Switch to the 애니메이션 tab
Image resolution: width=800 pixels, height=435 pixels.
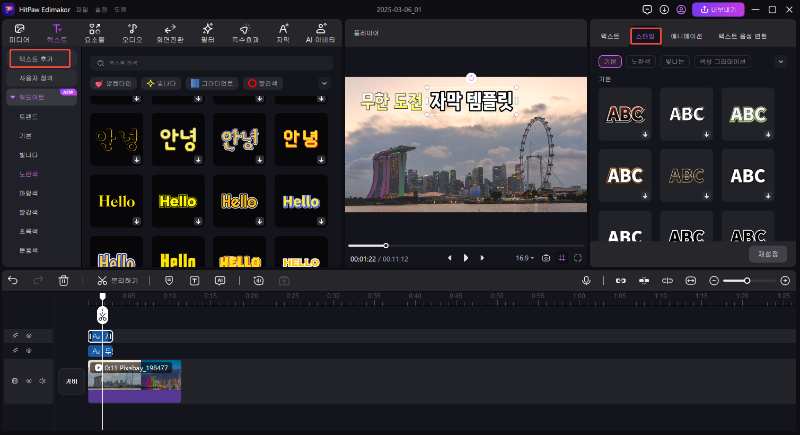click(685, 36)
